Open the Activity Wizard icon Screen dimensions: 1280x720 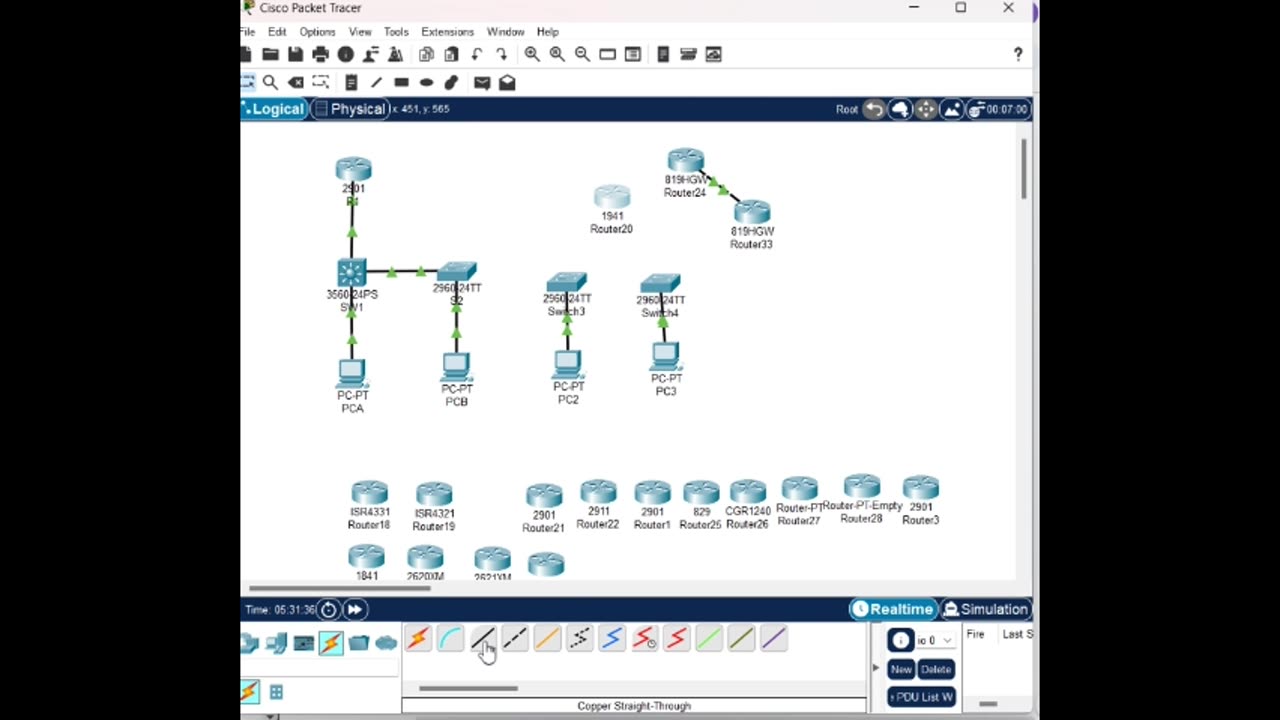coord(395,54)
